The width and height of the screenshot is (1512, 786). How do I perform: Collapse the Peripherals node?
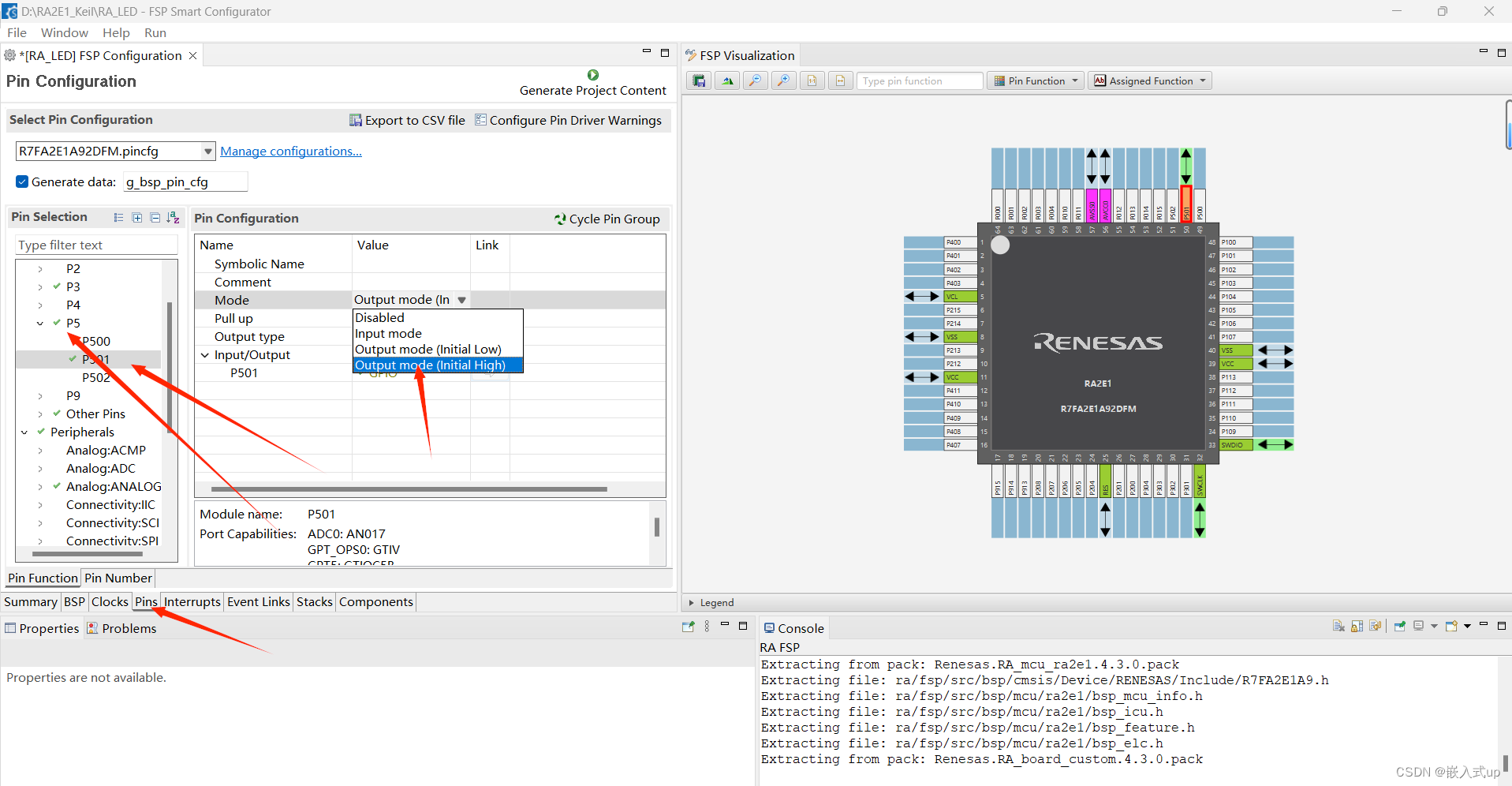coord(24,432)
